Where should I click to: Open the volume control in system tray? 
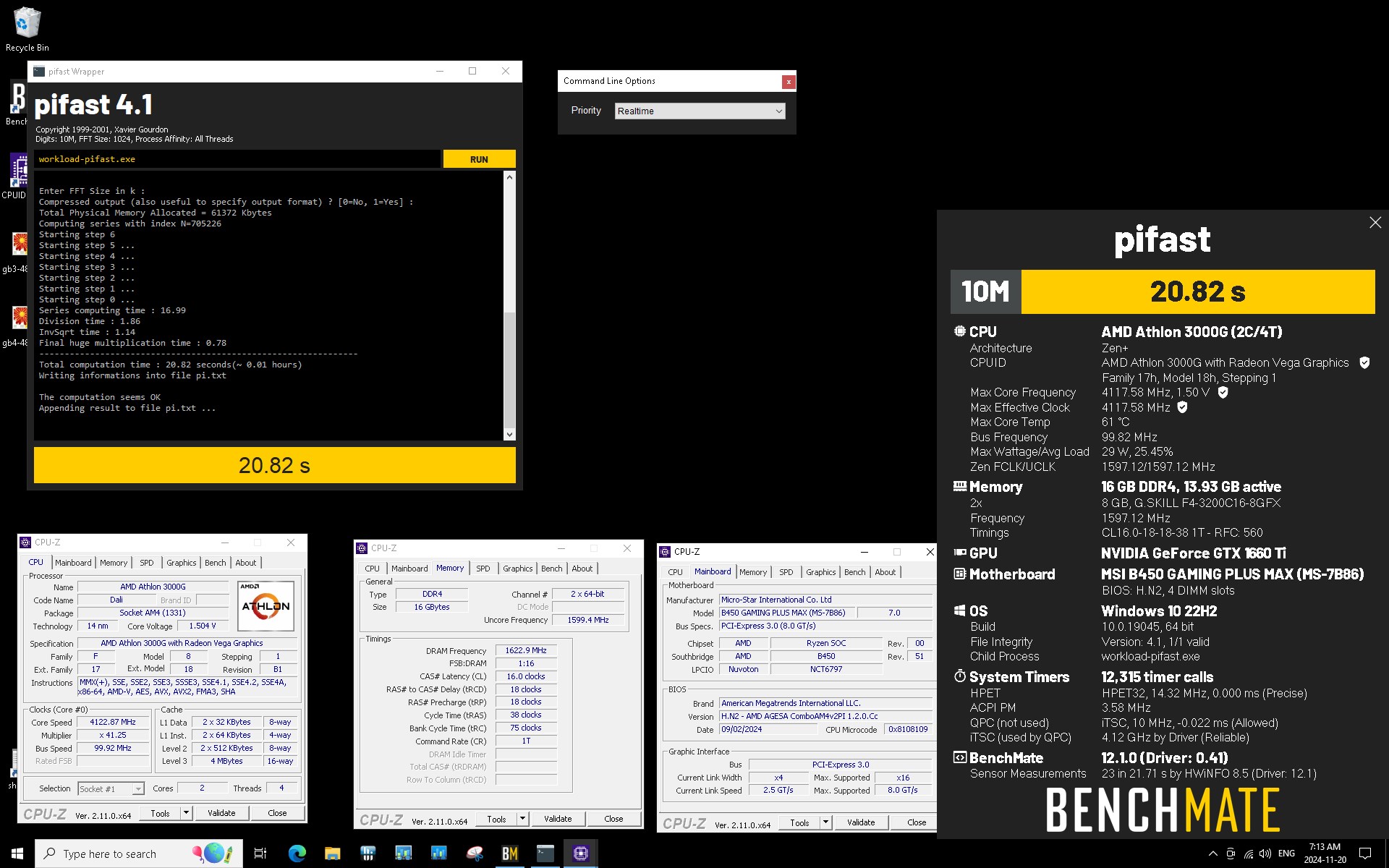click(x=1265, y=854)
